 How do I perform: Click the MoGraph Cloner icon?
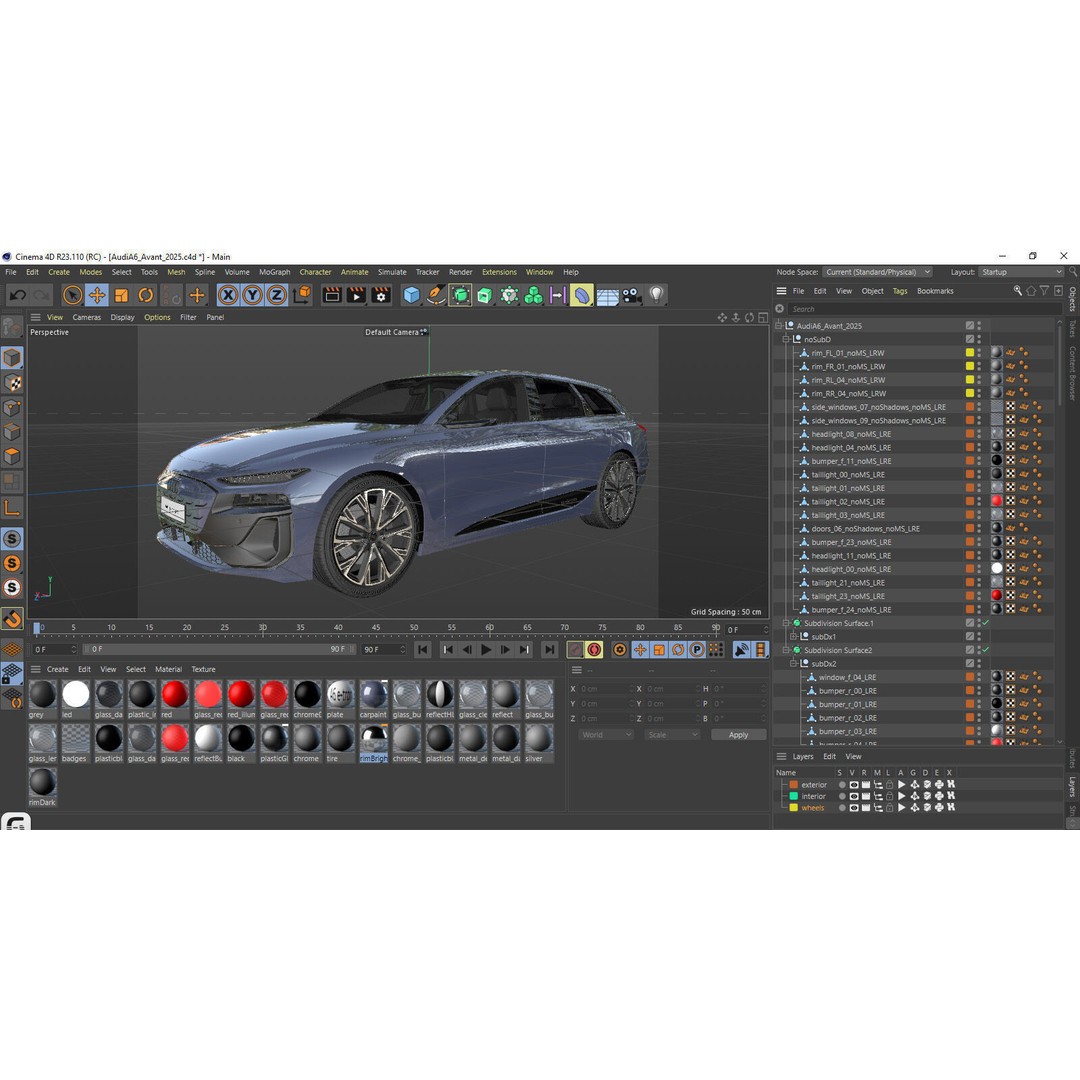coord(533,295)
